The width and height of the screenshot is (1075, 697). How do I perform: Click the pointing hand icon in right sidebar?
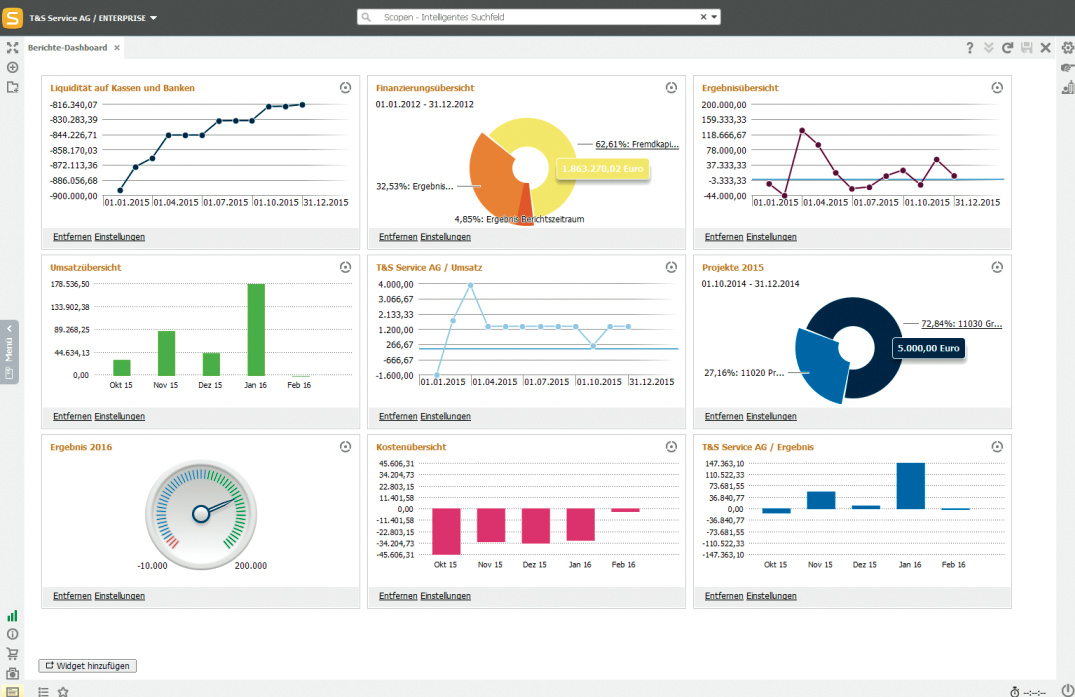1067,67
